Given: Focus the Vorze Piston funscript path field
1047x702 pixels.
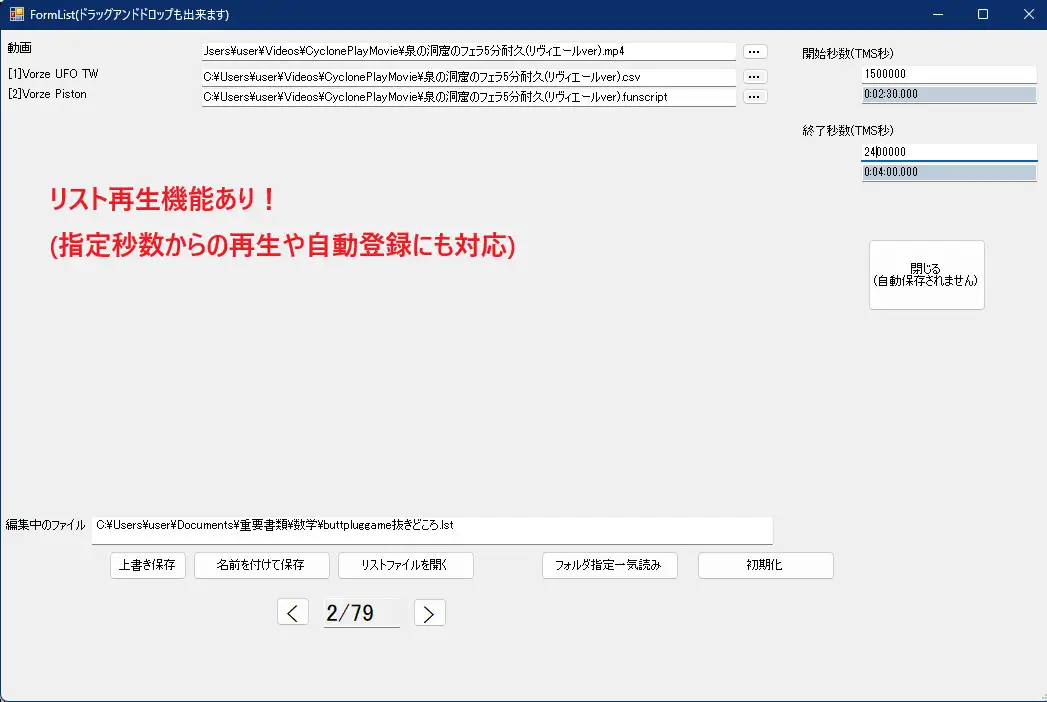Looking at the screenshot, I should coord(469,97).
